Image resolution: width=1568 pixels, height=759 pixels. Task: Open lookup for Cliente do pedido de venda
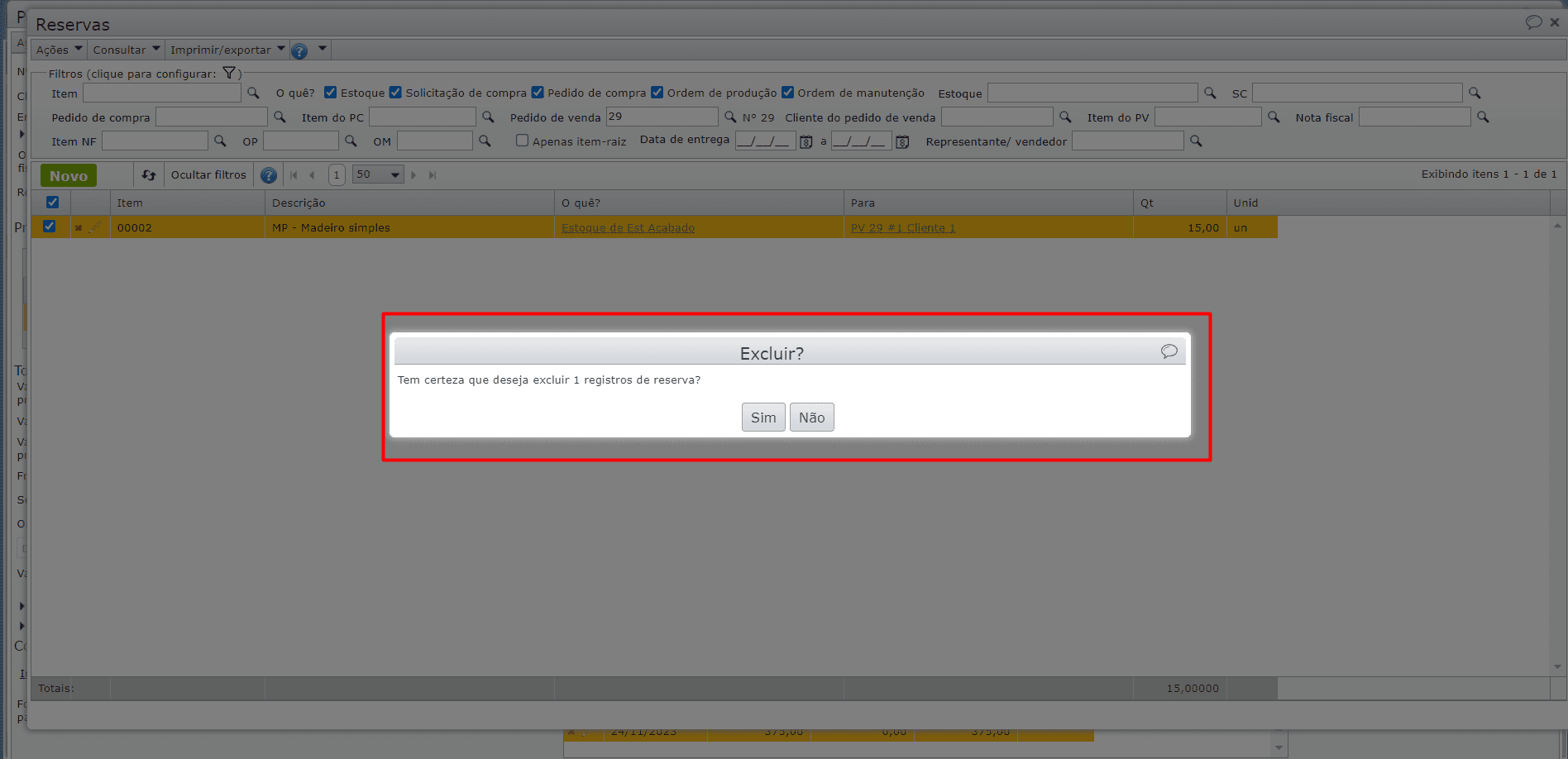coord(1065,117)
